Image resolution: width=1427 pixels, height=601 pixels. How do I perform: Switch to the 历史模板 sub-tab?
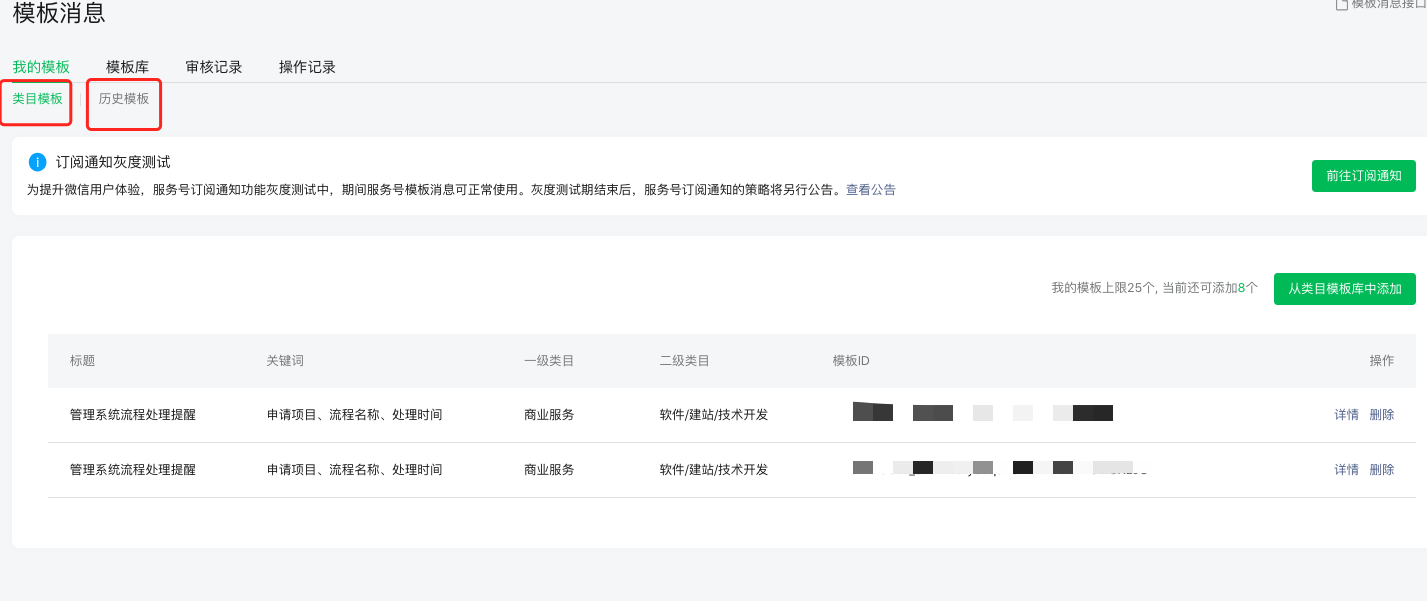124,99
